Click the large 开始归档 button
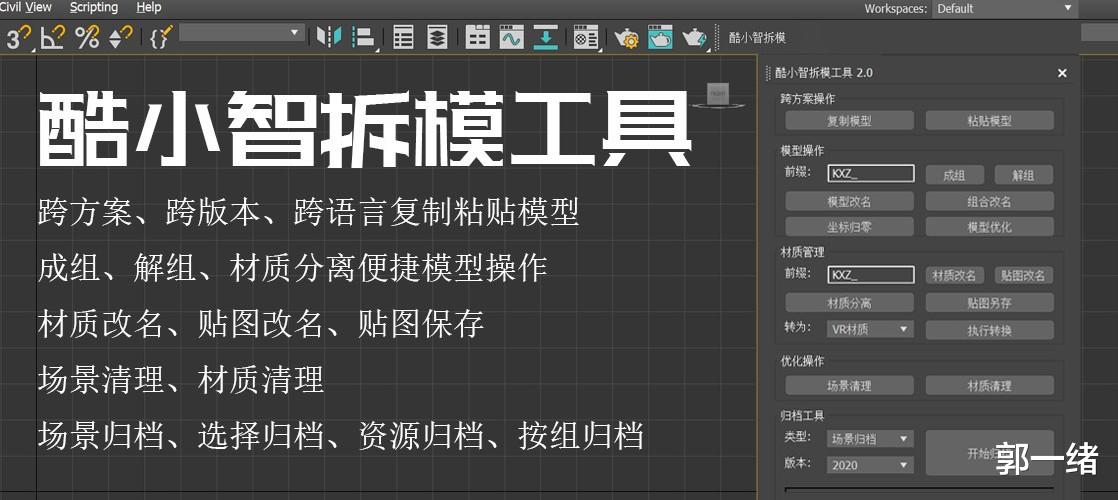The height and width of the screenshot is (500, 1118). [x=990, y=453]
